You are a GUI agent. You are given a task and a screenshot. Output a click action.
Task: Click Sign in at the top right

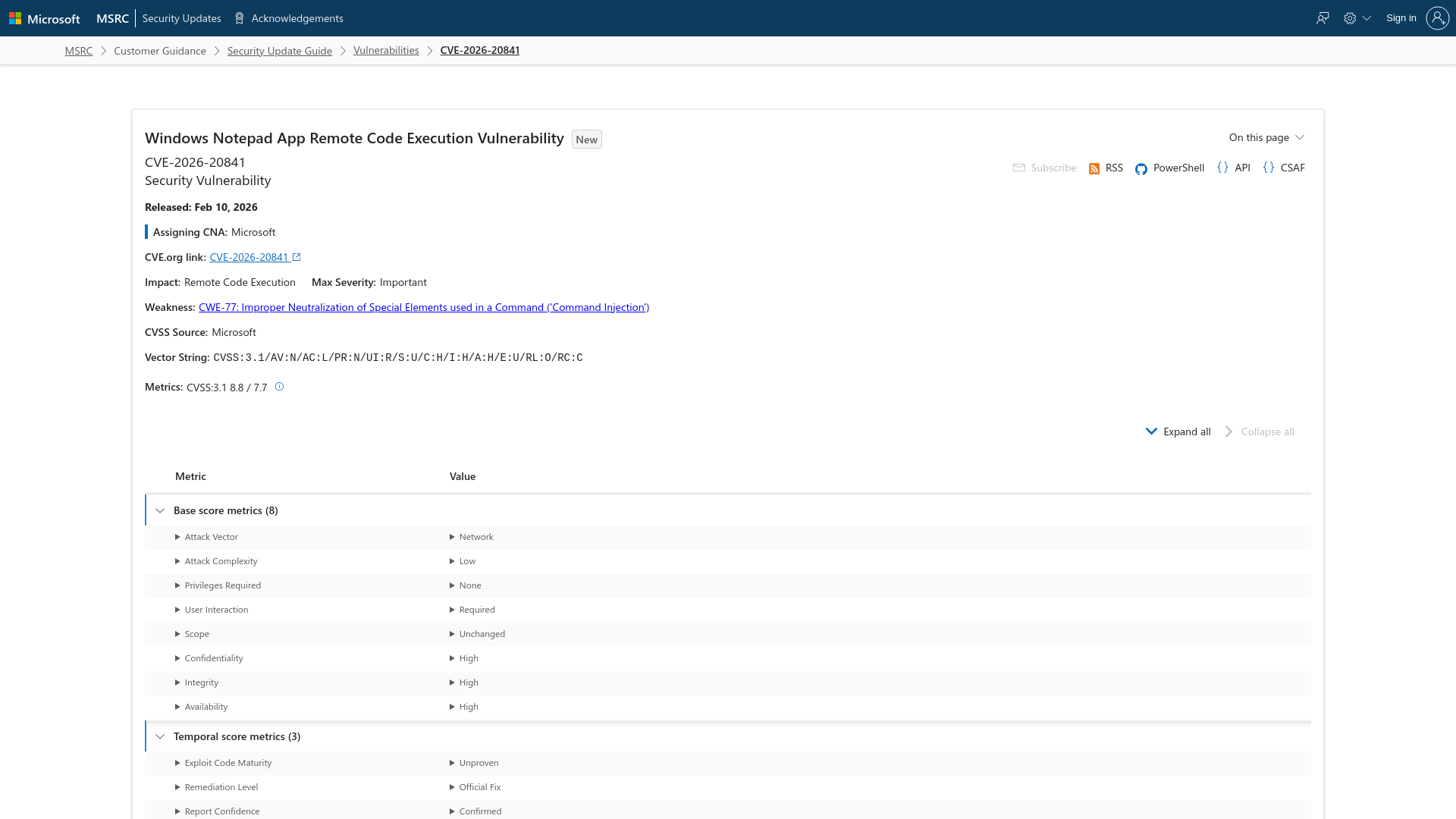1401,17
